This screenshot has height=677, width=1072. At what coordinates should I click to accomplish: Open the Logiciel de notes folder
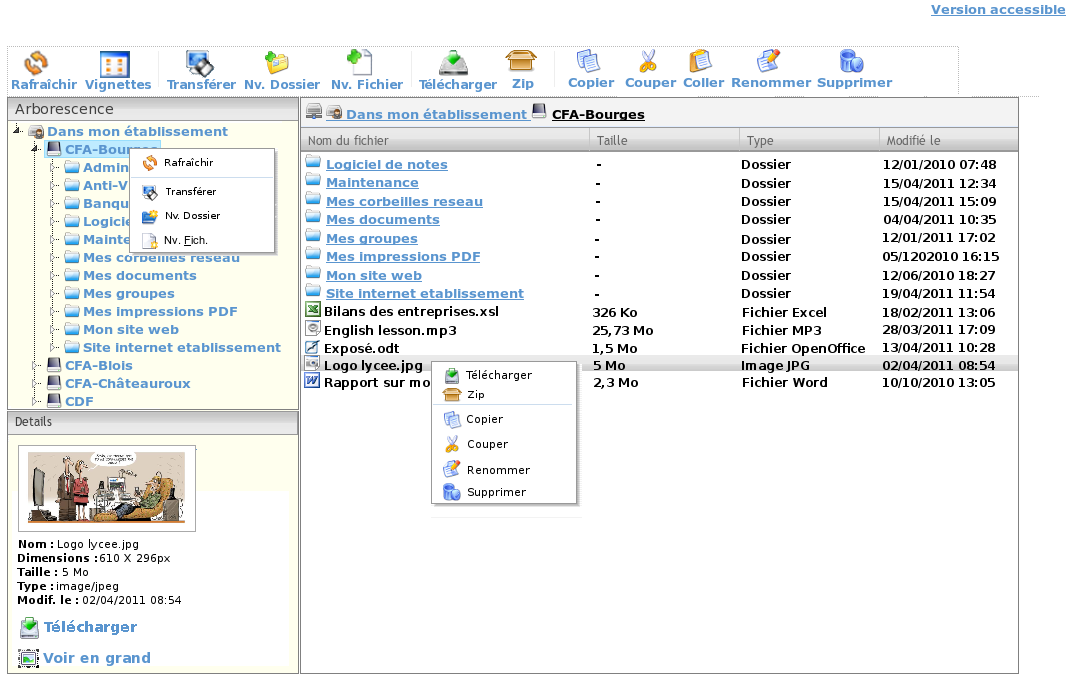(386, 165)
